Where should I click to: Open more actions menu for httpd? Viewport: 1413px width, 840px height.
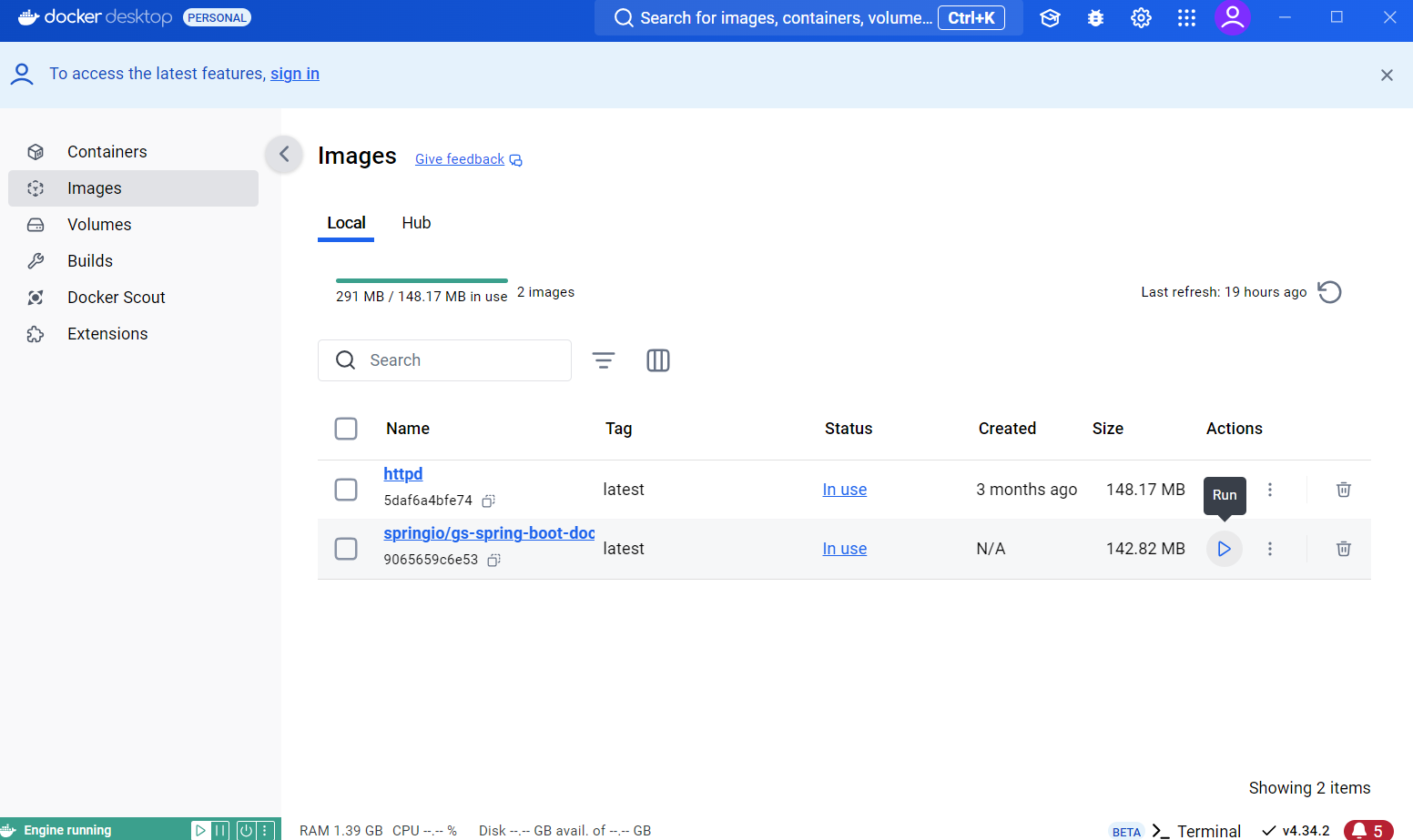click(1270, 490)
